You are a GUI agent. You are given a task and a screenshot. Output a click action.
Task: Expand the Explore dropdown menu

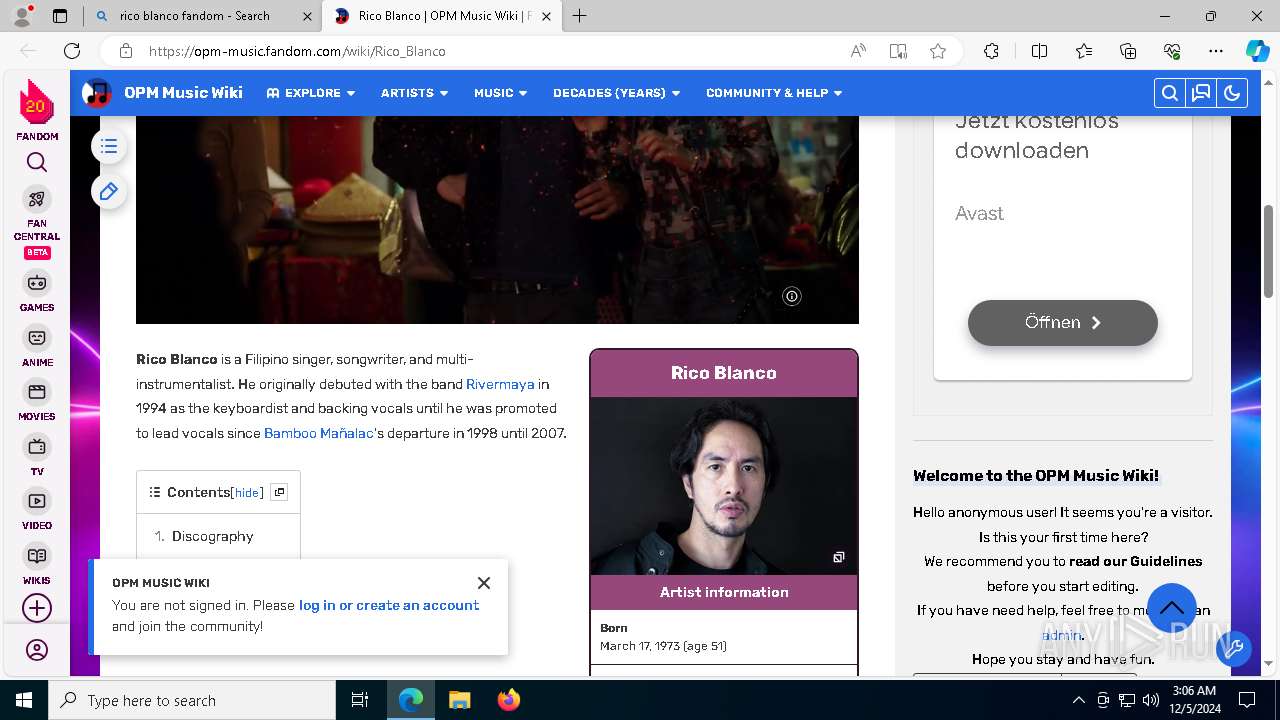[x=311, y=93]
